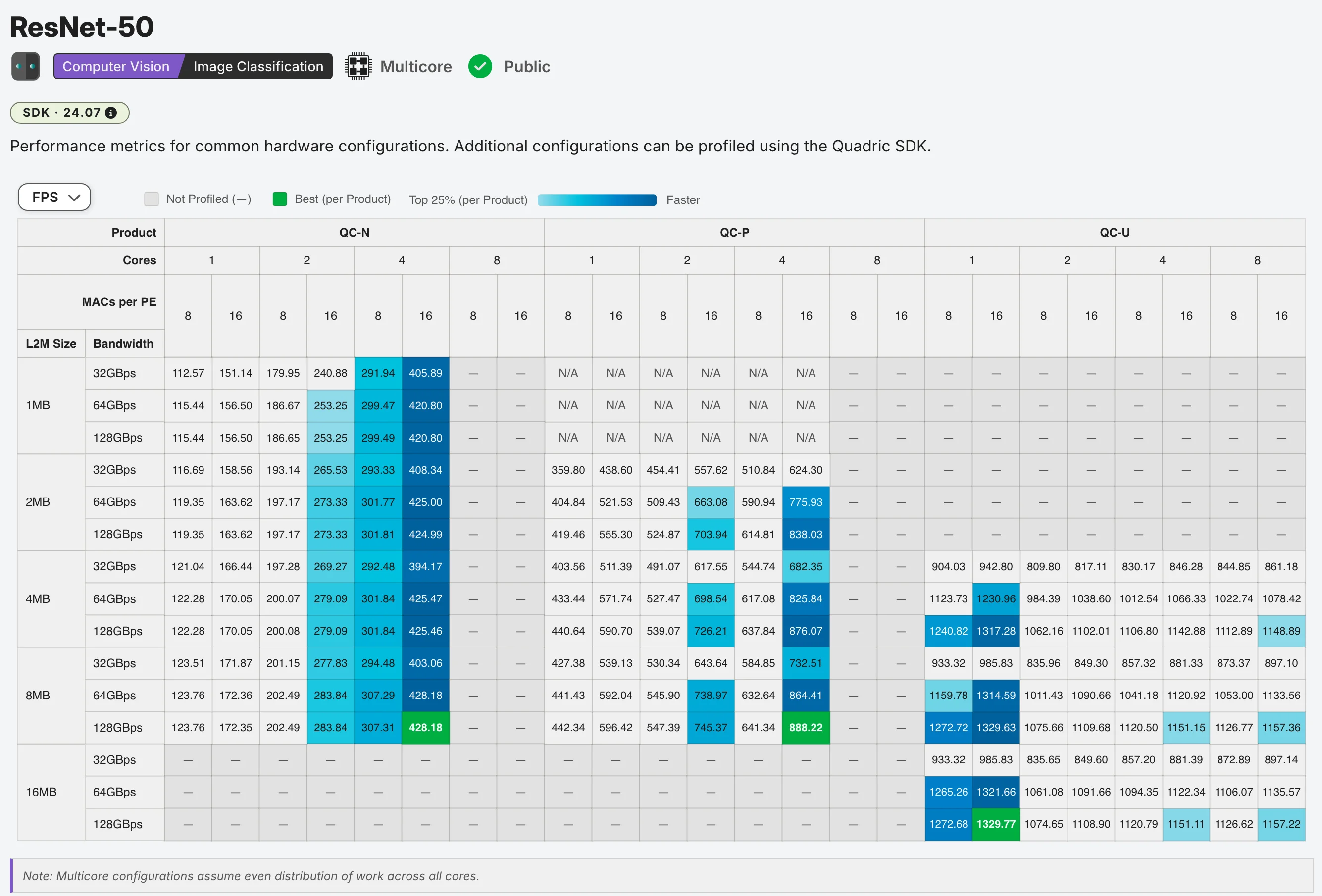The height and width of the screenshot is (896, 1322).
Task: Click the ResNet-50 model thumbnail icon
Action: tap(26, 66)
